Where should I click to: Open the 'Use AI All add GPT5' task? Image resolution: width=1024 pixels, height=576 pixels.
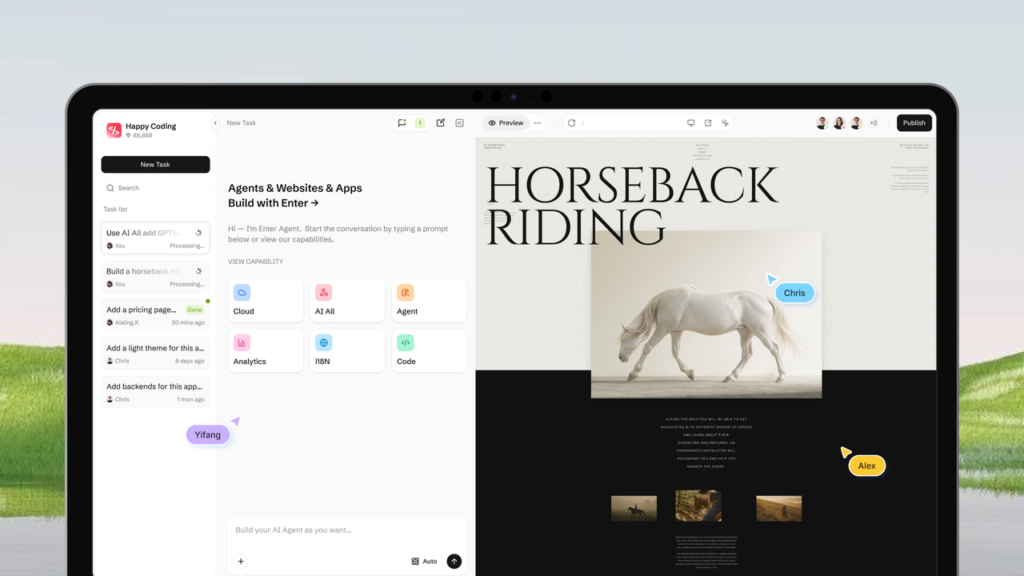pos(155,238)
